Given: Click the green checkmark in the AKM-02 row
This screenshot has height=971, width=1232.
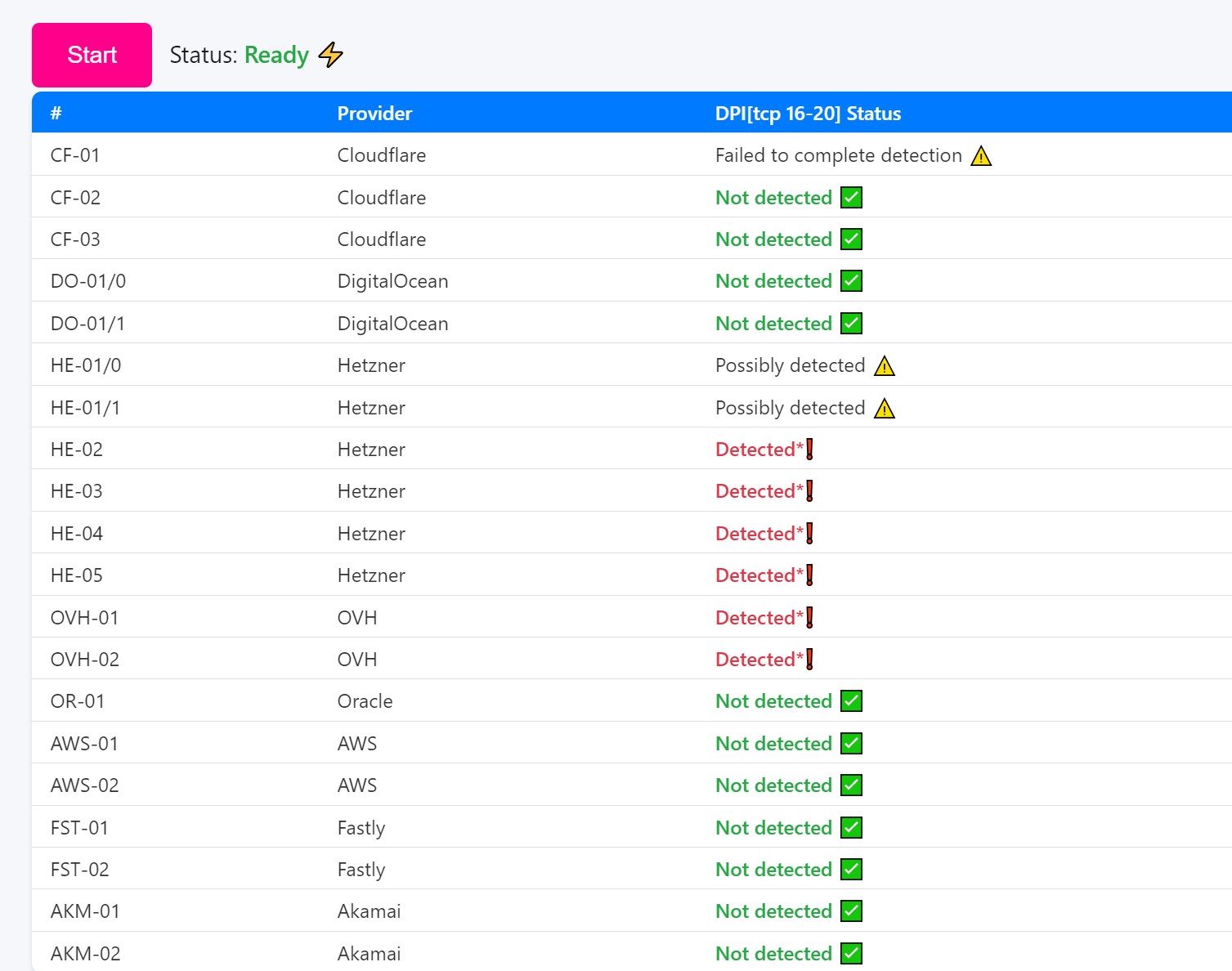Looking at the screenshot, I should point(852,954).
